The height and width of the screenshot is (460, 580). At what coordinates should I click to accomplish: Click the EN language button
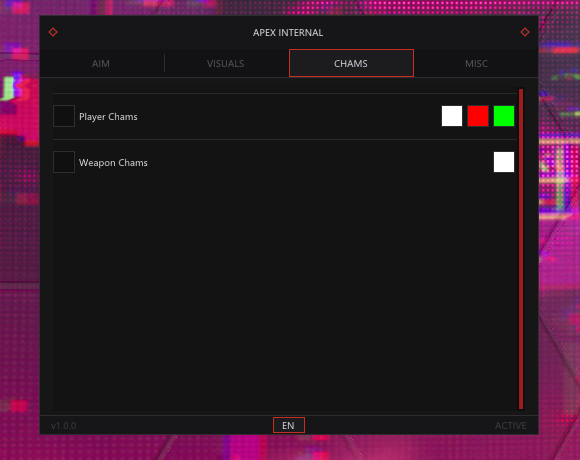coord(289,425)
